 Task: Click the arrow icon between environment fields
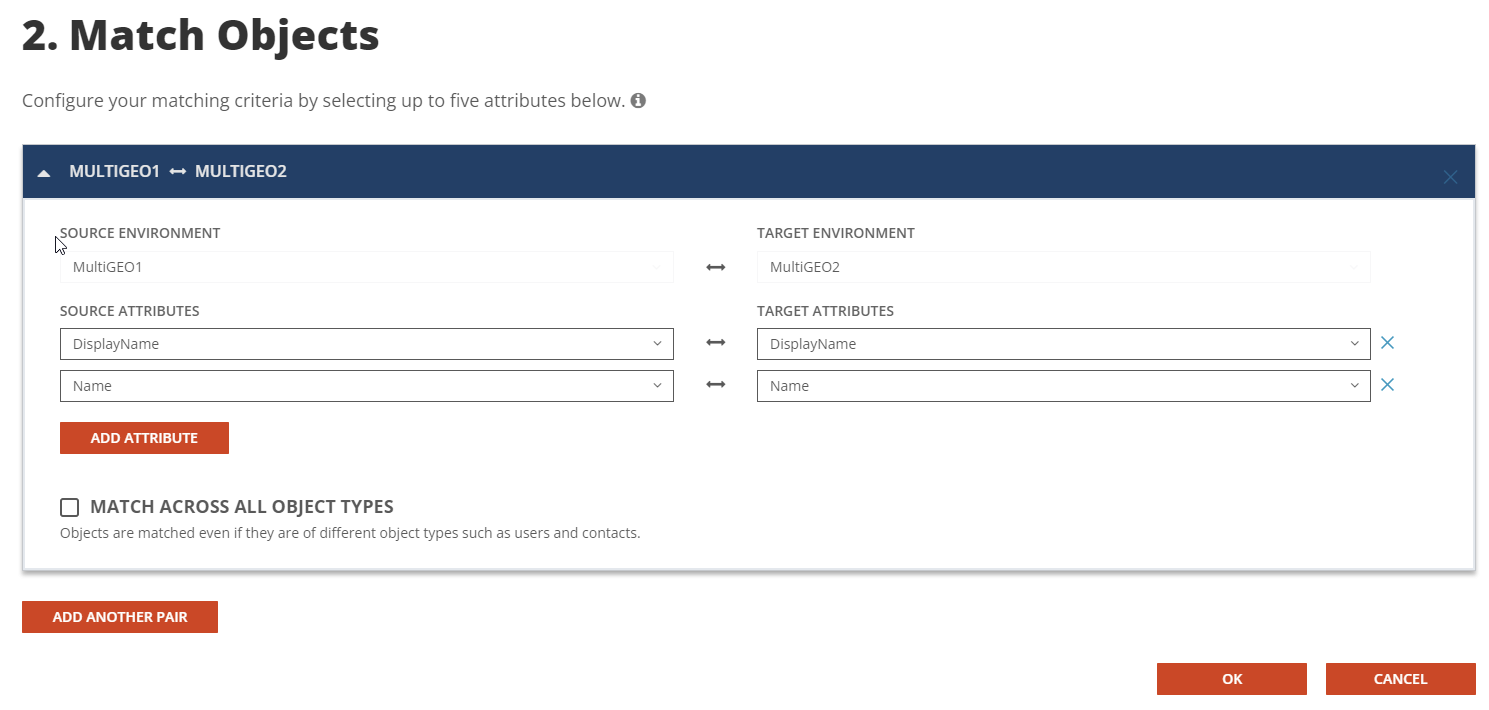coord(715,268)
